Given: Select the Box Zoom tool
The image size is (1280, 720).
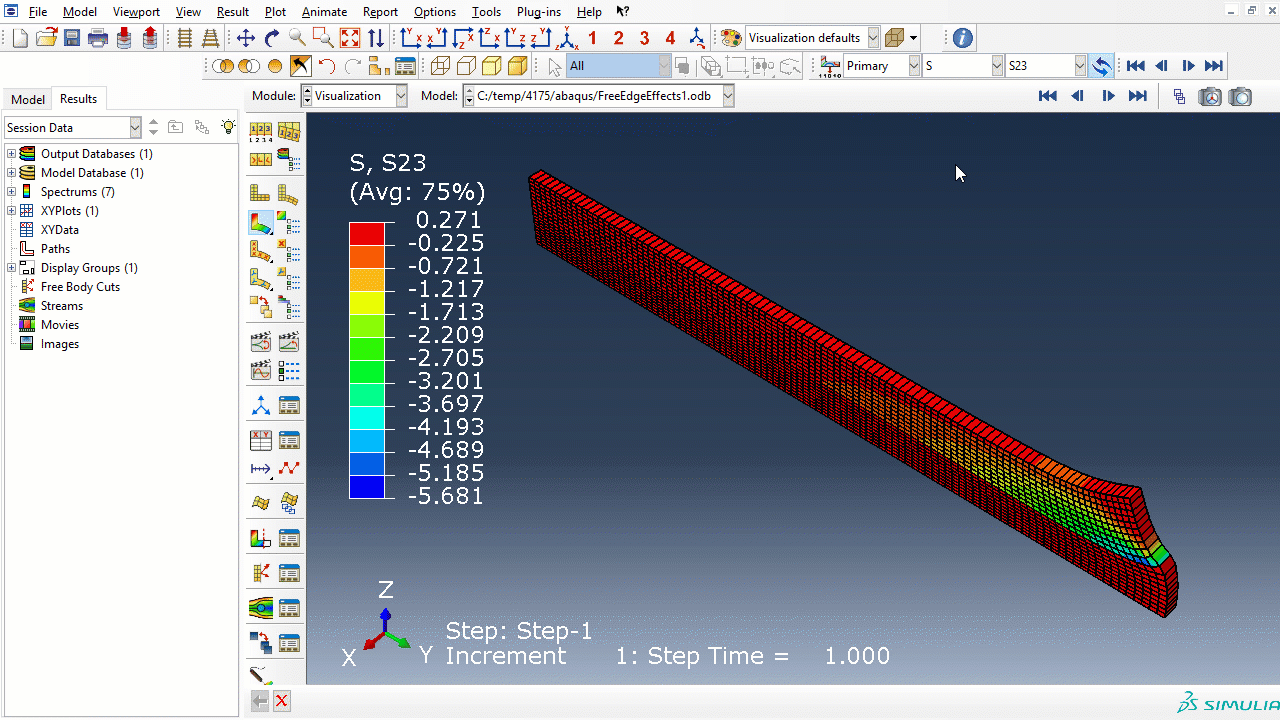Looking at the screenshot, I should pyautogui.click(x=323, y=38).
